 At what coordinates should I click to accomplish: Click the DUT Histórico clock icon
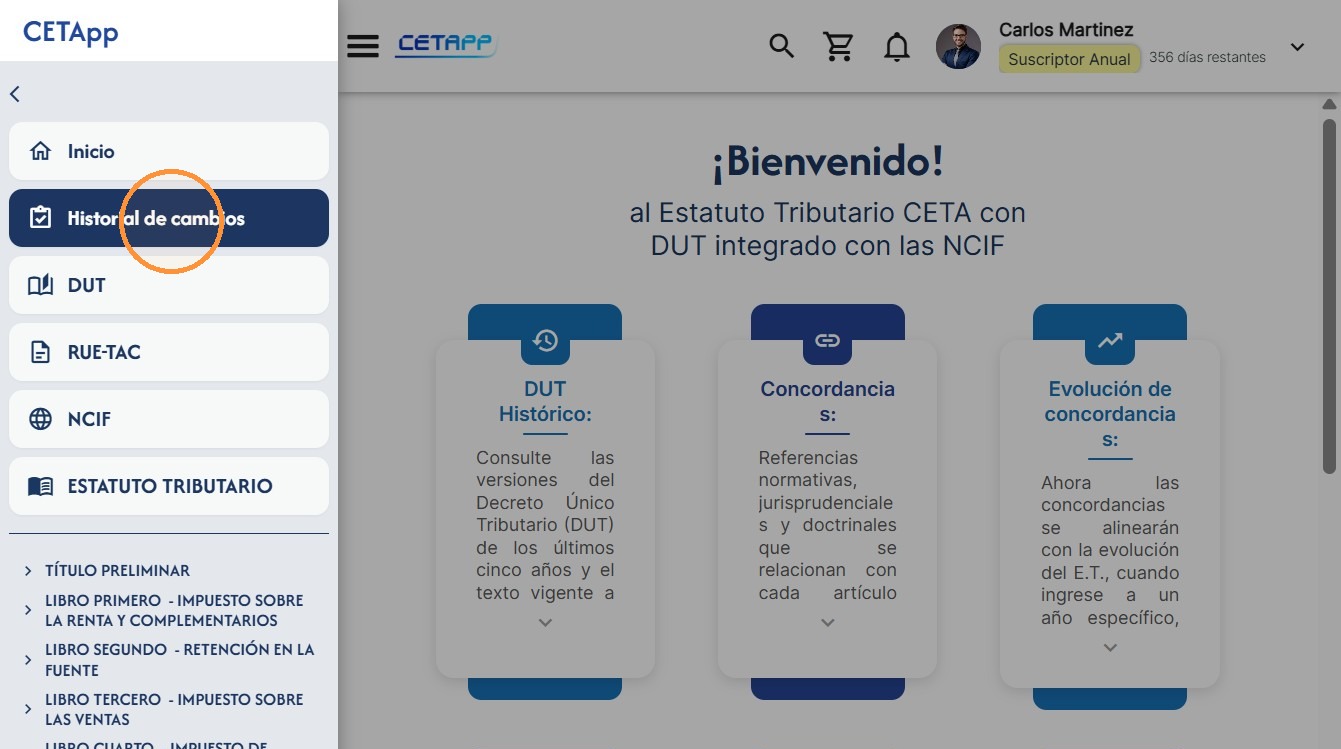tap(545, 341)
